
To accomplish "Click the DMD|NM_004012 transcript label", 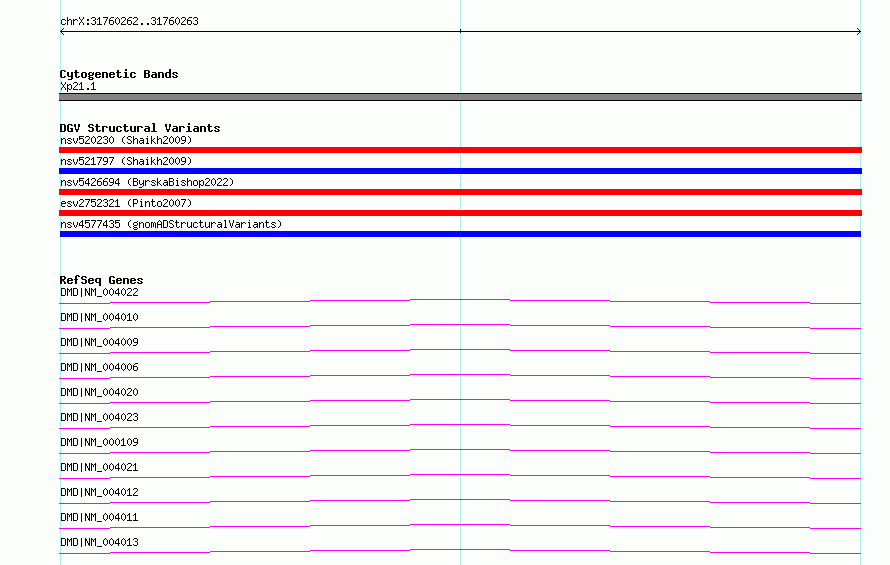I will (99, 492).
